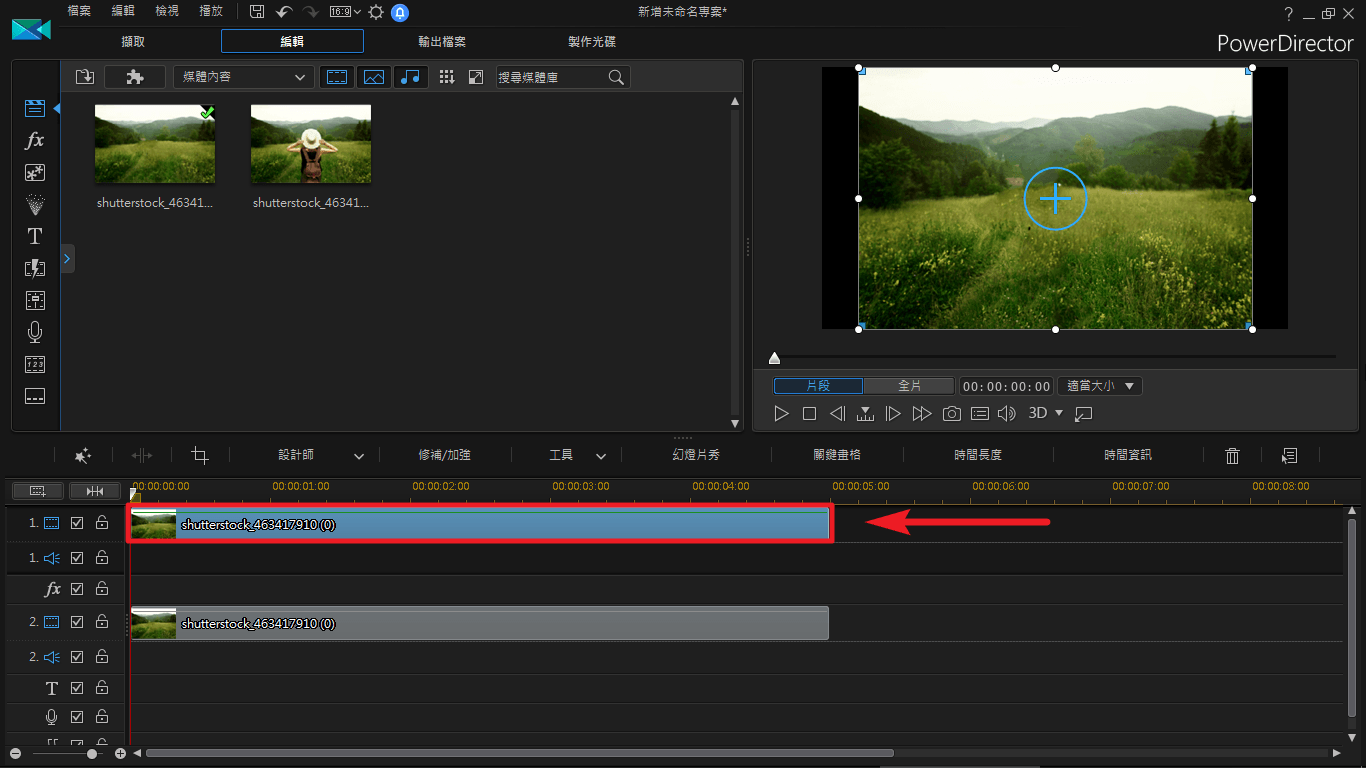Open the Subtitle Room in the sidebar
1366x768 pixels.
point(35,396)
